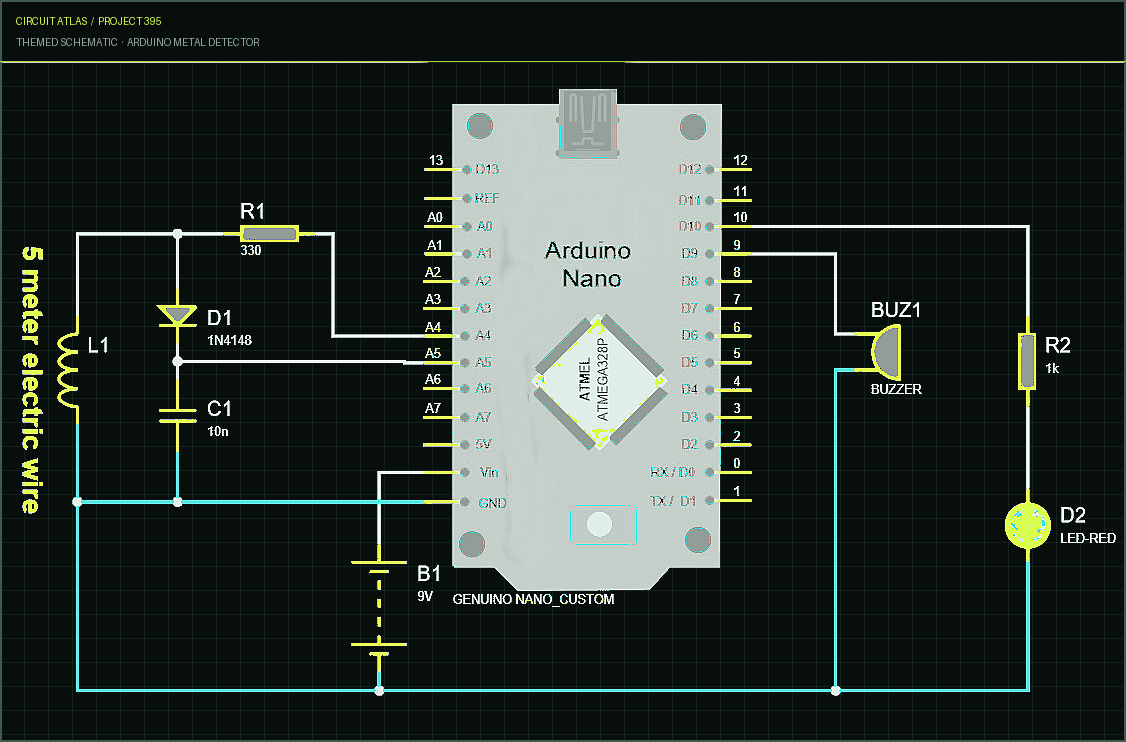Select the R2 1k resistor symbol
The image size is (1126, 742).
coord(1028,361)
